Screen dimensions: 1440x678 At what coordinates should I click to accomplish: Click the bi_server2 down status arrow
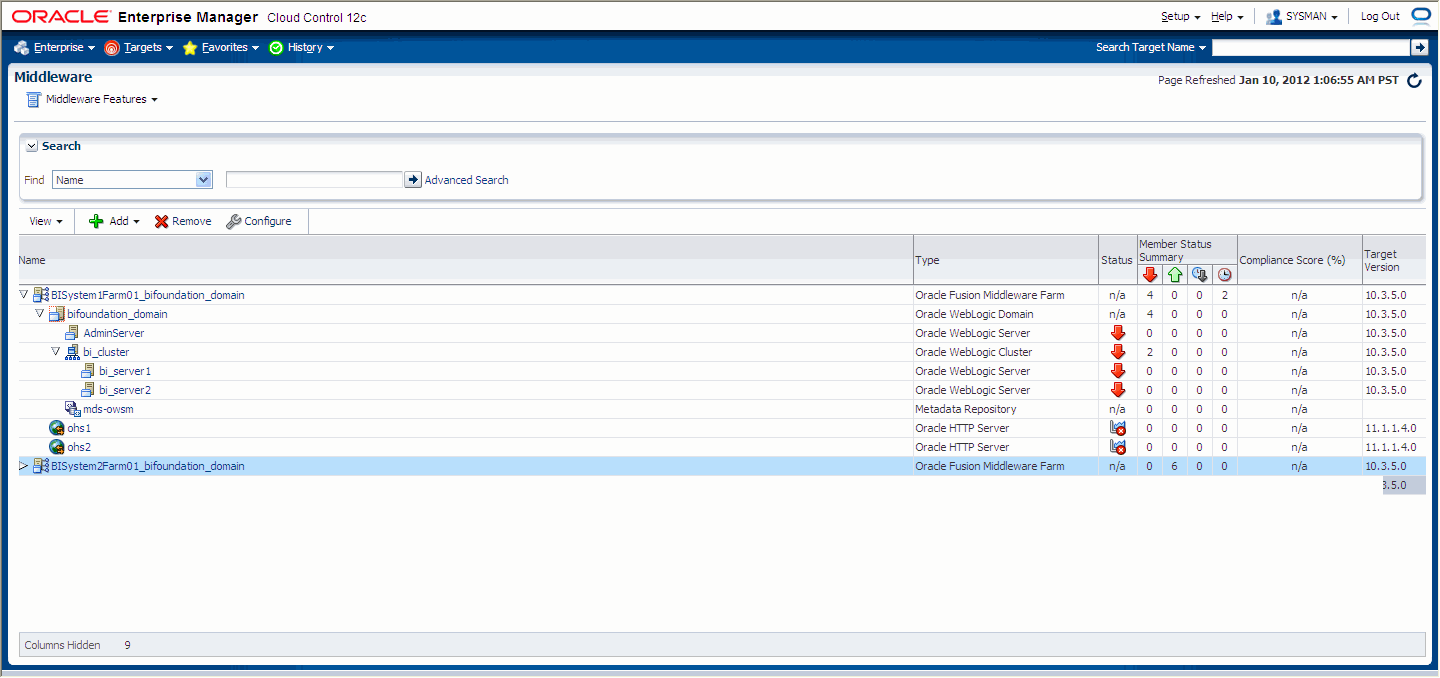(x=1118, y=390)
